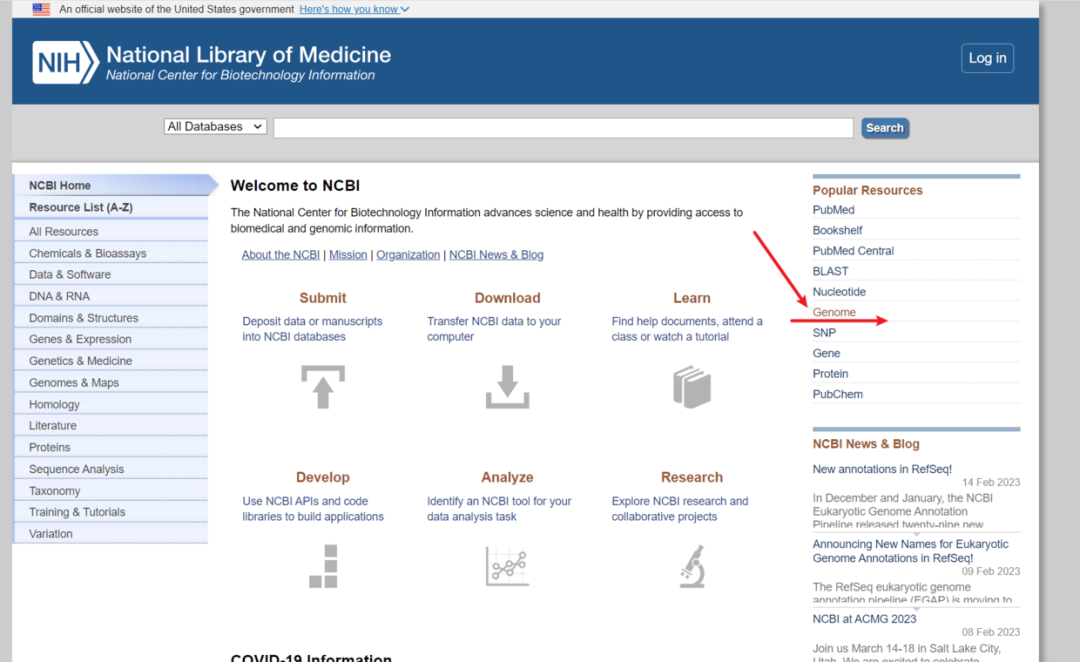Click "Deposit data or manuscripts" description text
The image size is (1080, 662).
point(312,329)
